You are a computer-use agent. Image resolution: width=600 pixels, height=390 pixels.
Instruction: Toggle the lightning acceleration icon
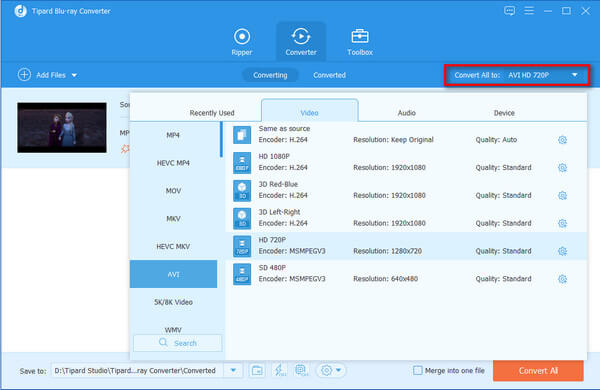click(x=279, y=370)
